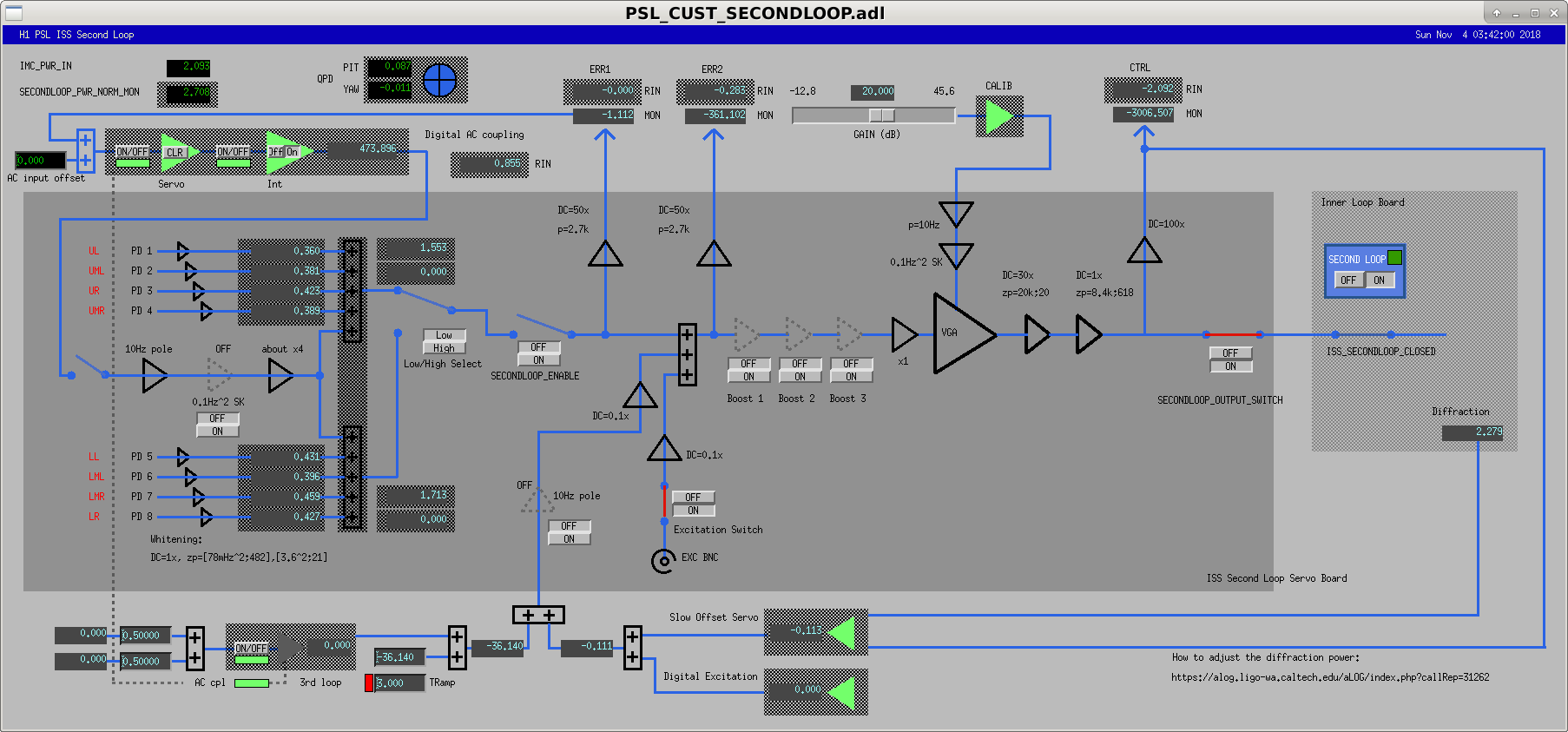The width and height of the screenshot is (1568, 732).
Task: Click the Servo ON/OFF button
Action: tap(133, 152)
